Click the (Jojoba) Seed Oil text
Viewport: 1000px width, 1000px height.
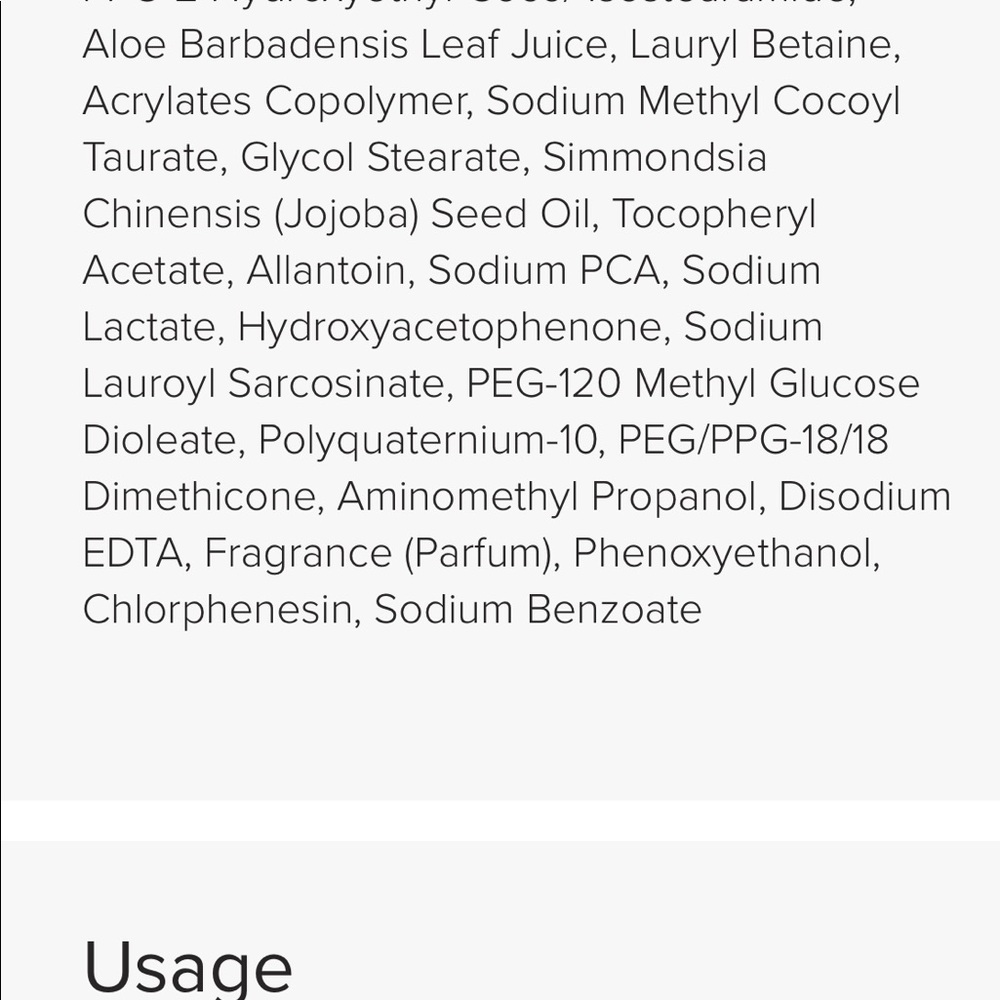click(432, 214)
